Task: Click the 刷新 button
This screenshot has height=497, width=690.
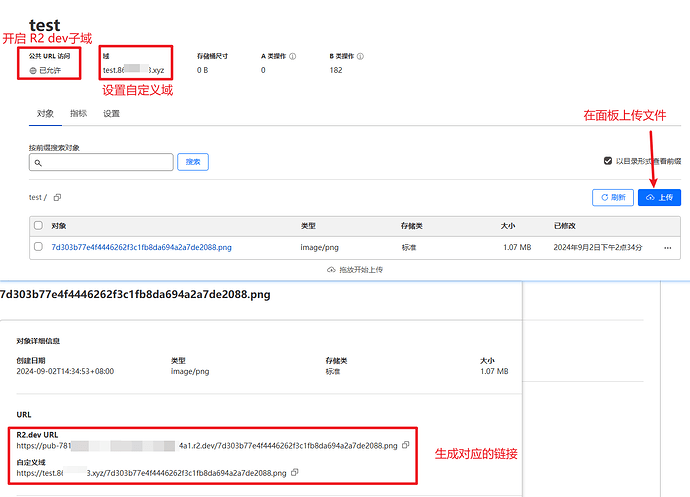Action: pyautogui.click(x=613, y=198)
